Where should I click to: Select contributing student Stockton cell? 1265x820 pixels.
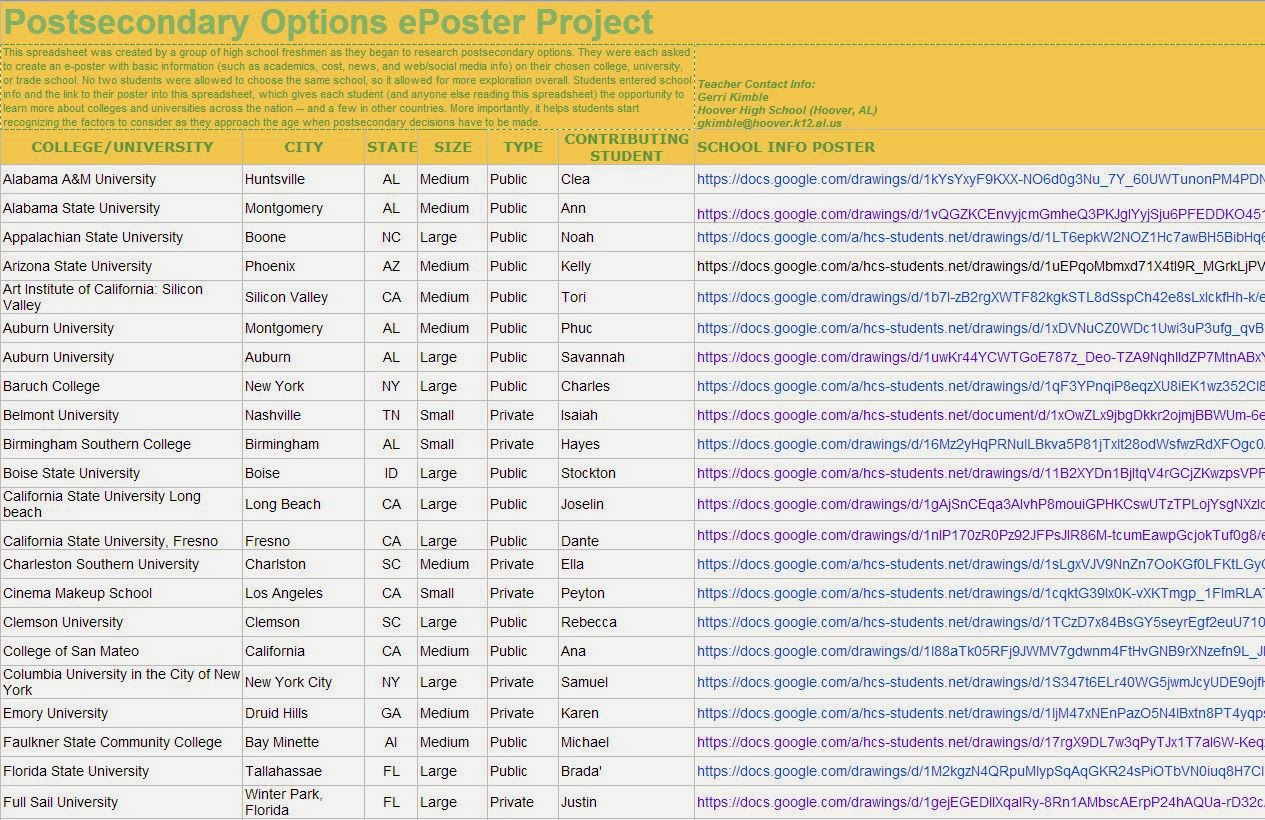click(626, 473)
